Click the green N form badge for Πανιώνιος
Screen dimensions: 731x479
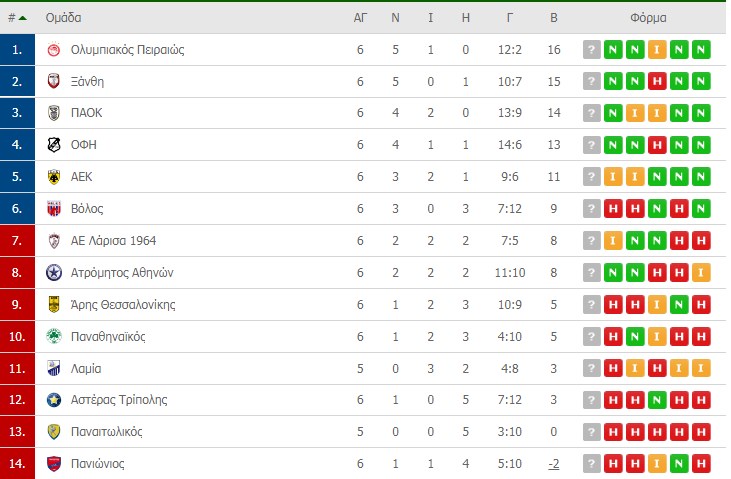679,464
